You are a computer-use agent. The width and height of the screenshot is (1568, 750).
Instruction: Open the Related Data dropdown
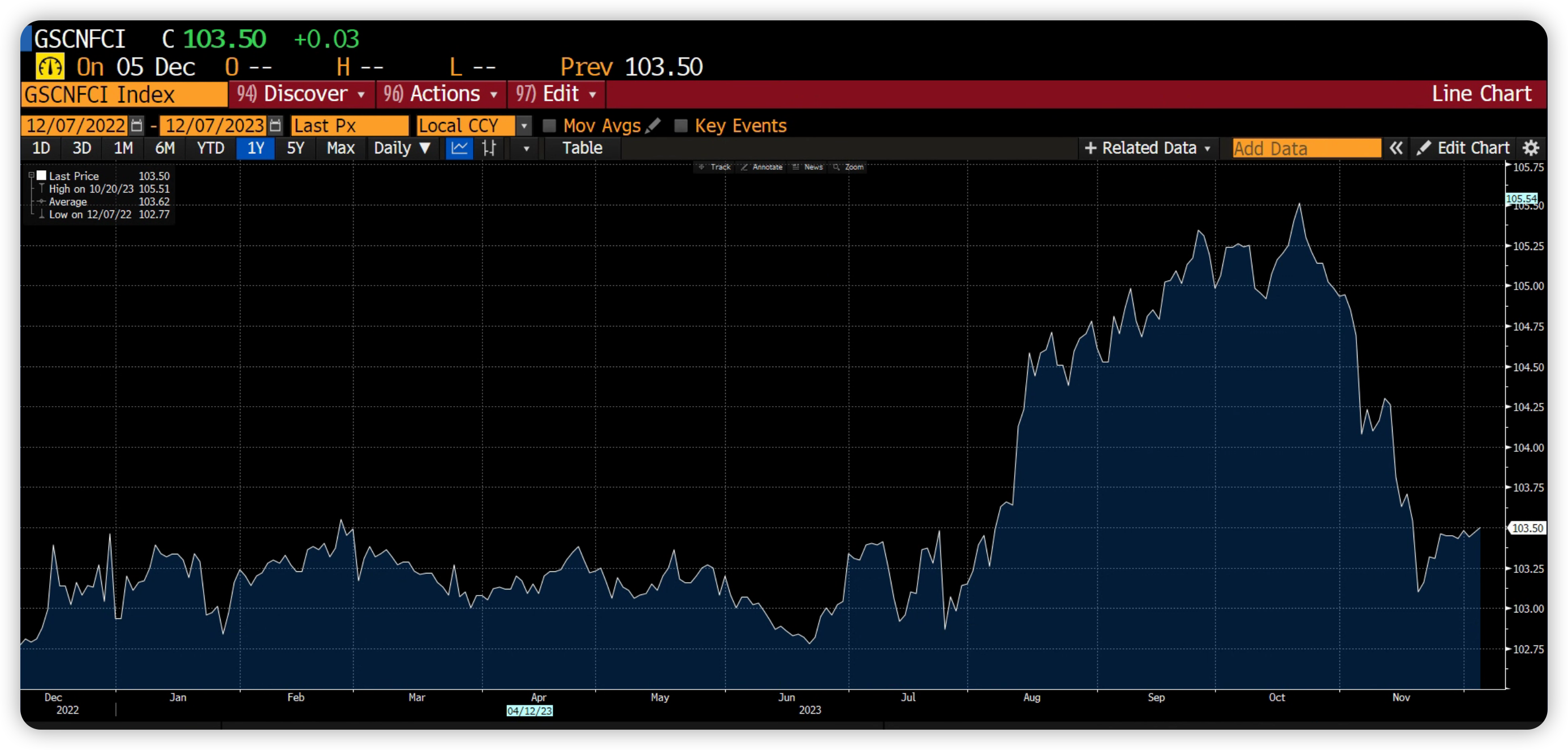1148,148
